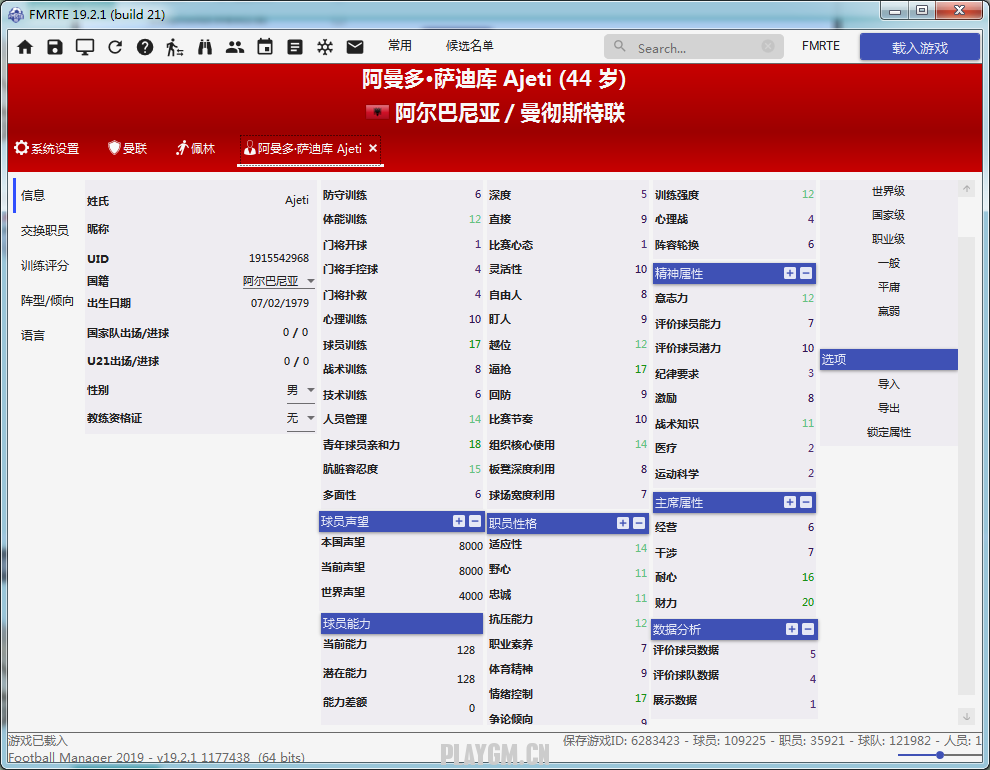This screenshot has height=770, width=990.
Task: Click the 导入 import option
Action: click(888, 384)
